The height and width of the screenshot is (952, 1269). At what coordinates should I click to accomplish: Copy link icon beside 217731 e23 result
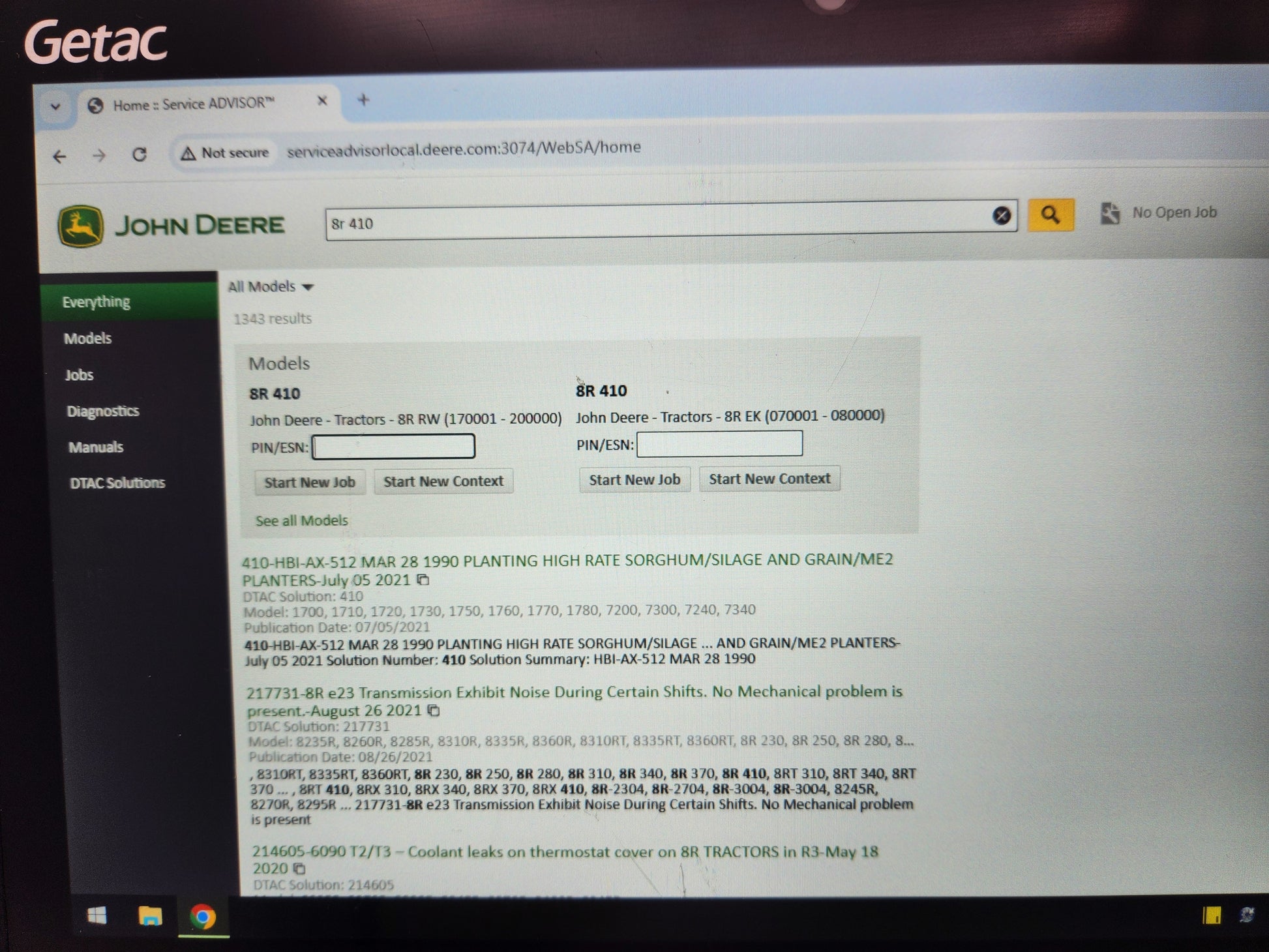(434, 710)
